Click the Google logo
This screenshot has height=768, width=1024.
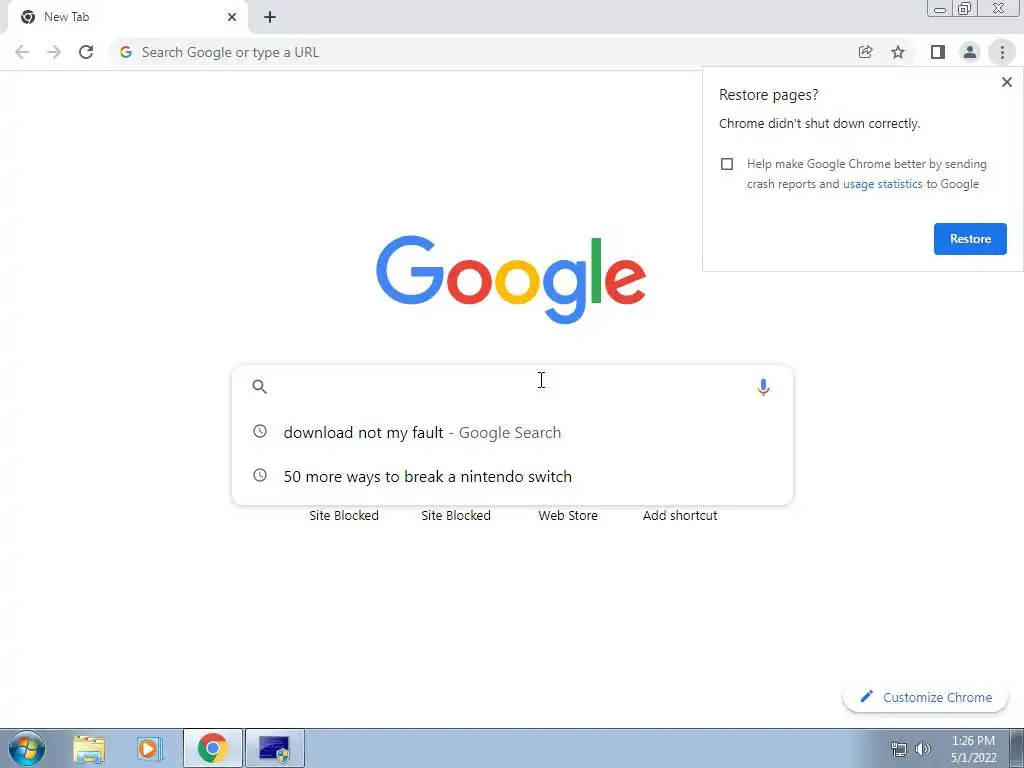pos(511,280)
